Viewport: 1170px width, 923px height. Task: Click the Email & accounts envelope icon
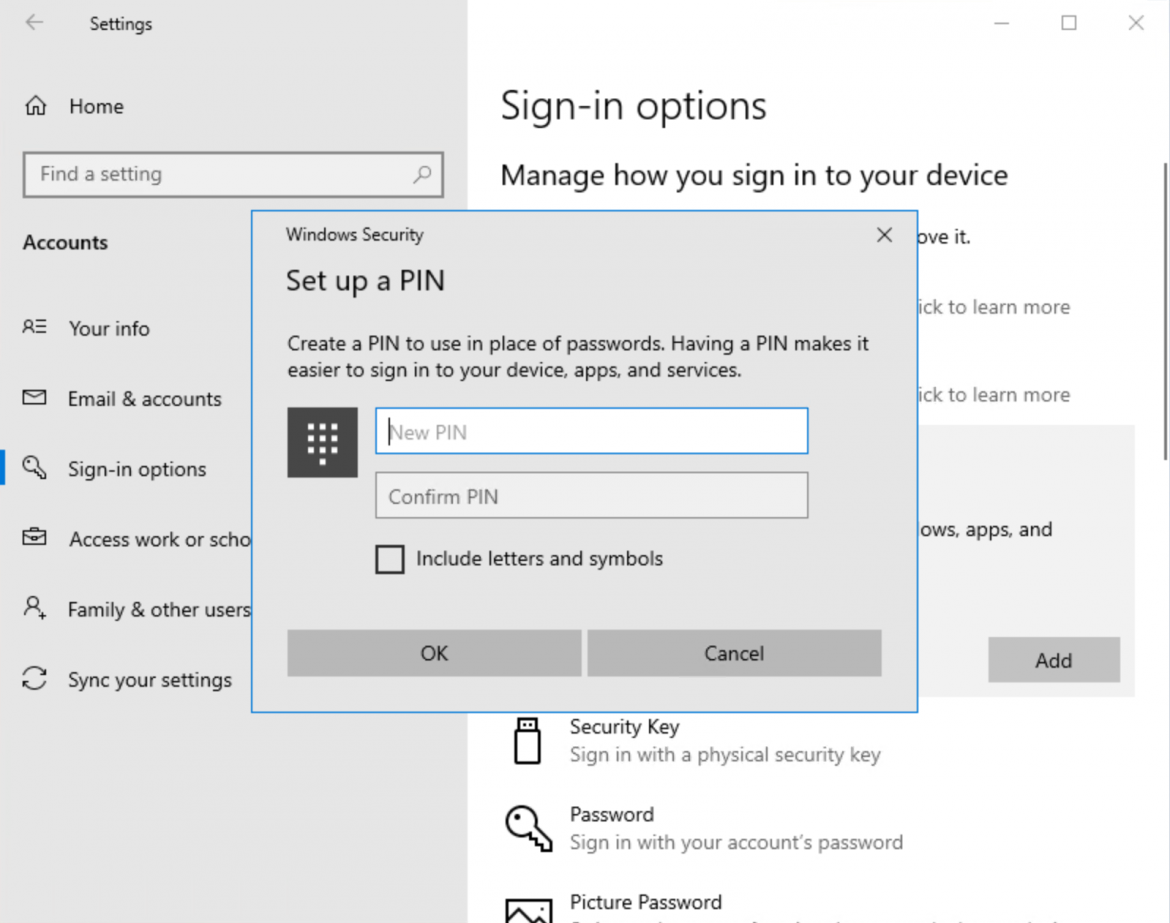(x=33, y=398)
